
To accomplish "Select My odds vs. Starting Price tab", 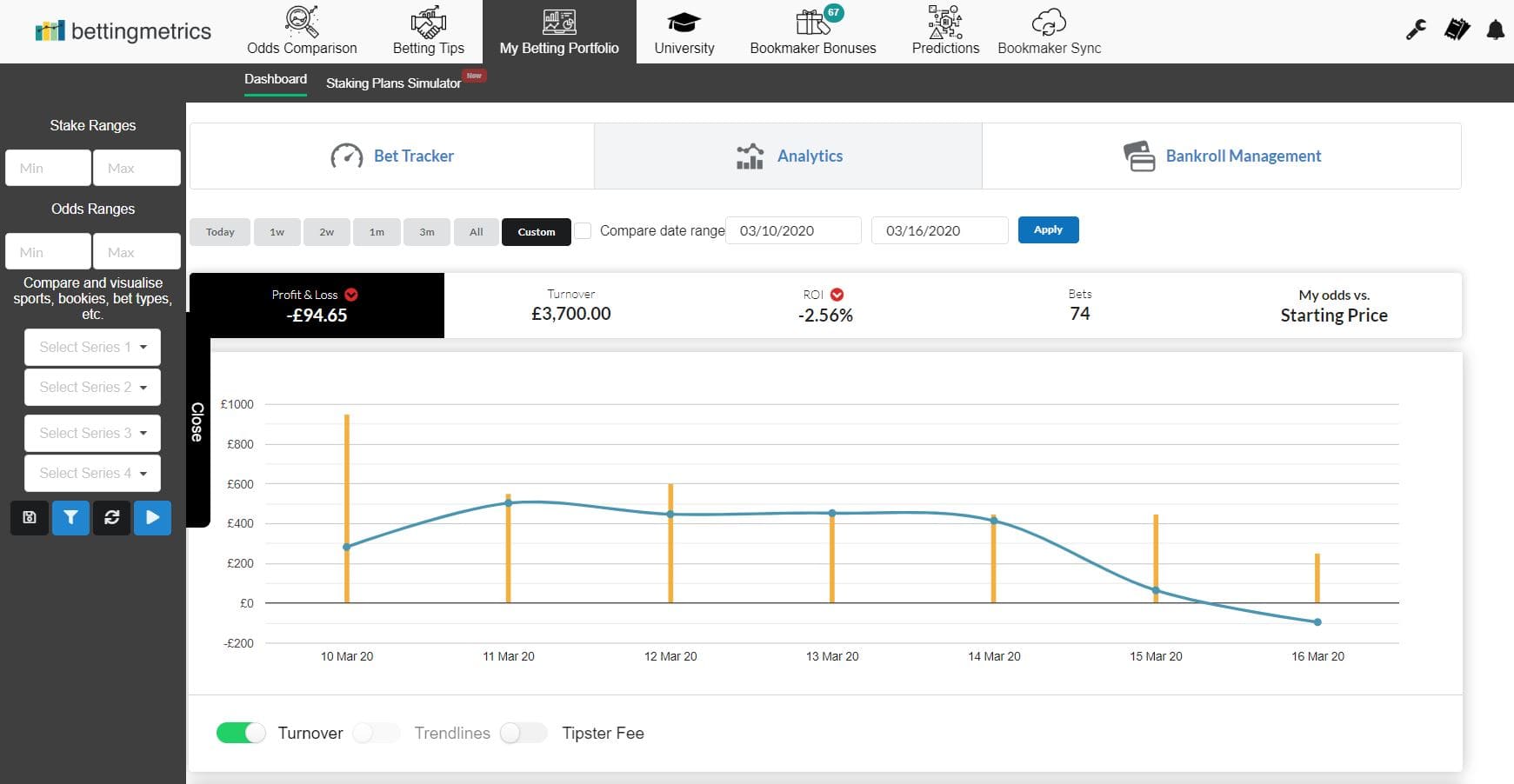I will click(x=1334, y=305).
